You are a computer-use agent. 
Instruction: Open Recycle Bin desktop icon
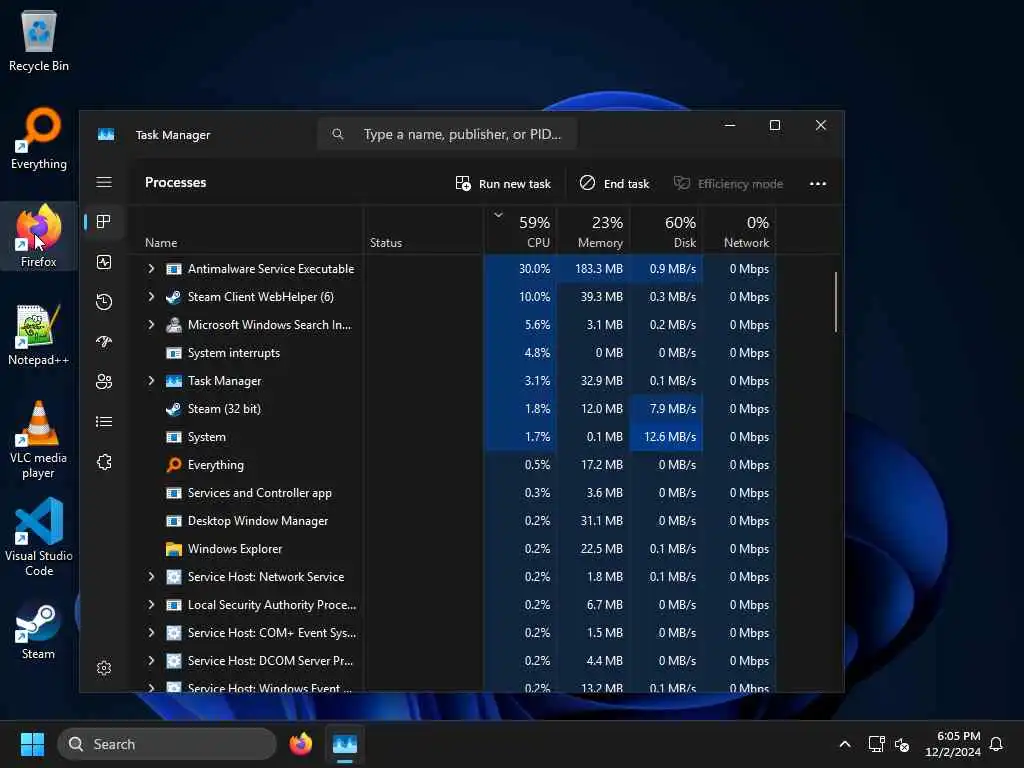(x=39, y=40)
